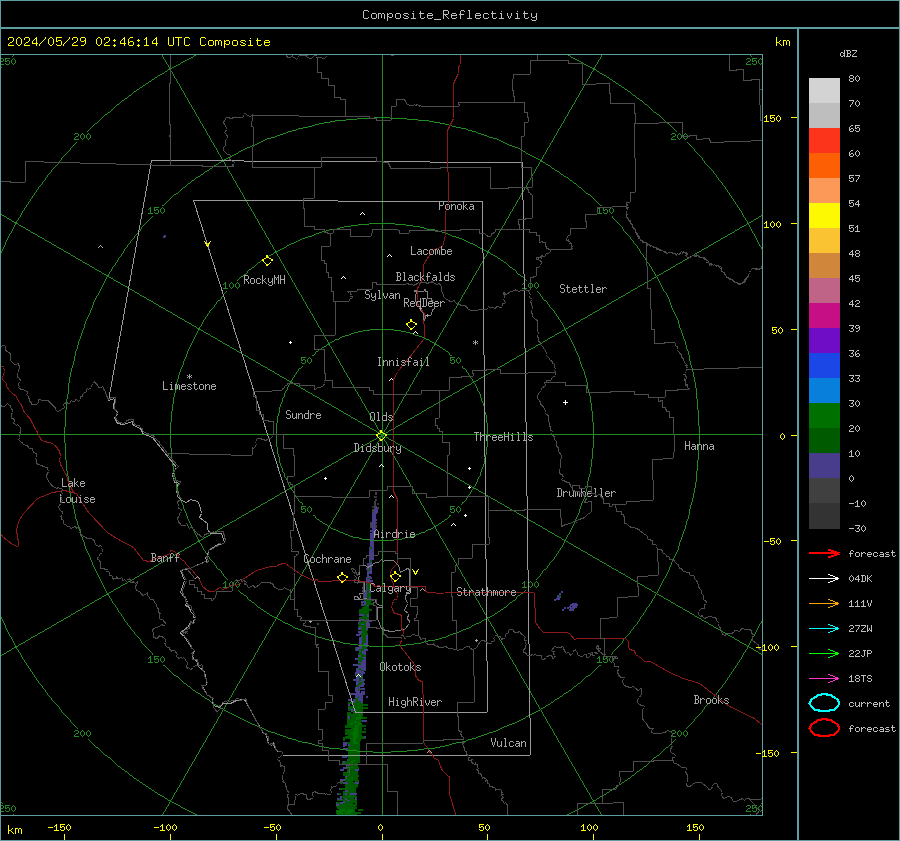Viewport: 900px width, 841px height.
Task: Click the yellow diamond marker near Cochrane
Action: [x=342, y=577]
